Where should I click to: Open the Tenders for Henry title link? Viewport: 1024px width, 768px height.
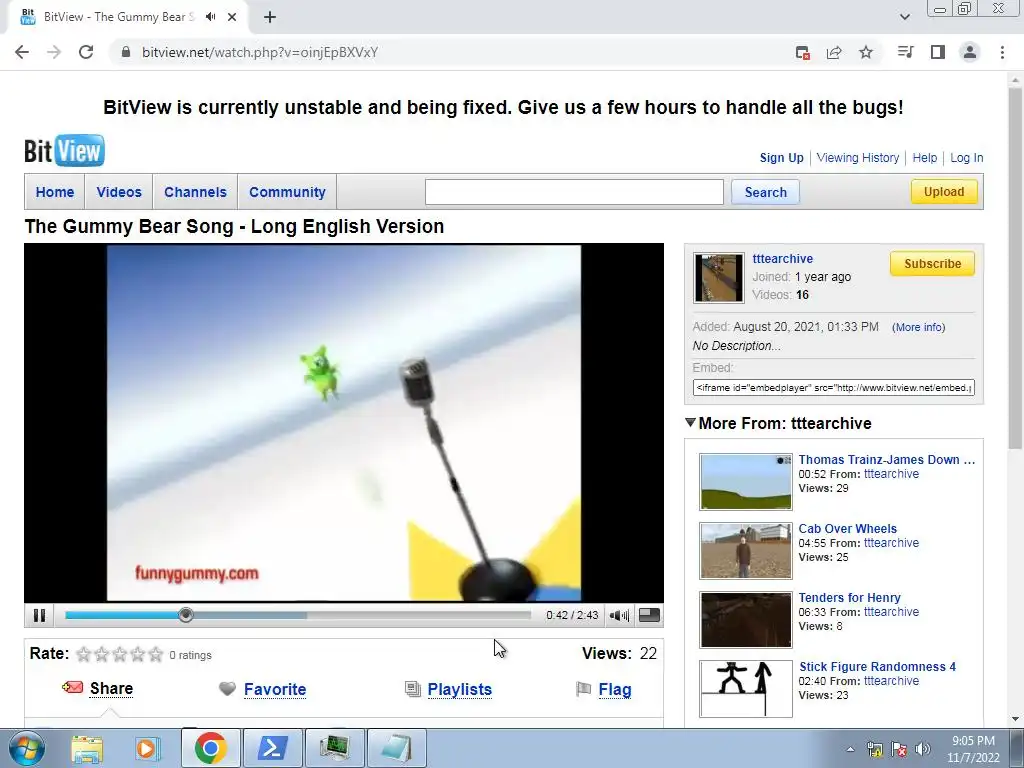click(x=850, y=598)
